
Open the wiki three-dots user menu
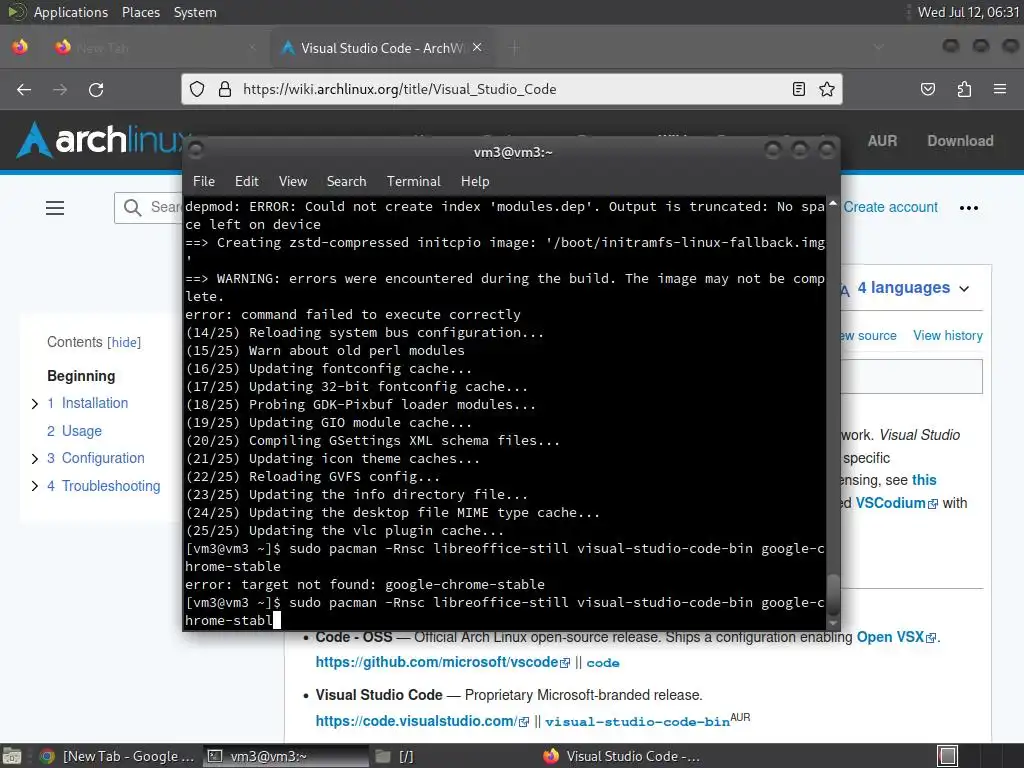coord(968,208)
